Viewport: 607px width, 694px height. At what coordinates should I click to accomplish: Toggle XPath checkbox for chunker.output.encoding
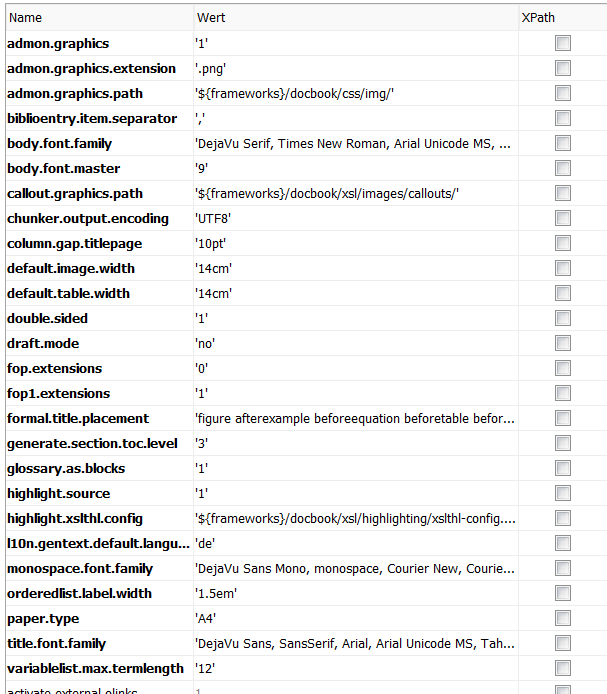pyautogui.click(x=563, y=218)
